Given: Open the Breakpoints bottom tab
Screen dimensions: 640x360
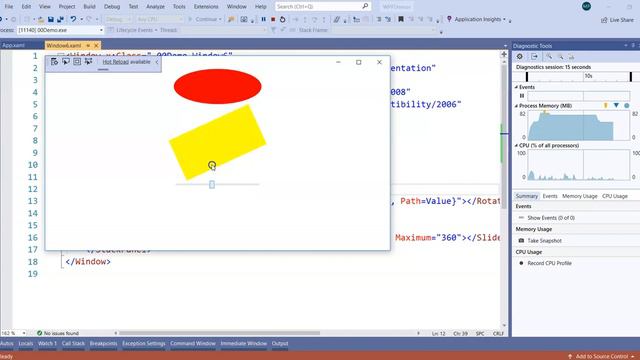Looking at the screenshot, I should [103, 344].
